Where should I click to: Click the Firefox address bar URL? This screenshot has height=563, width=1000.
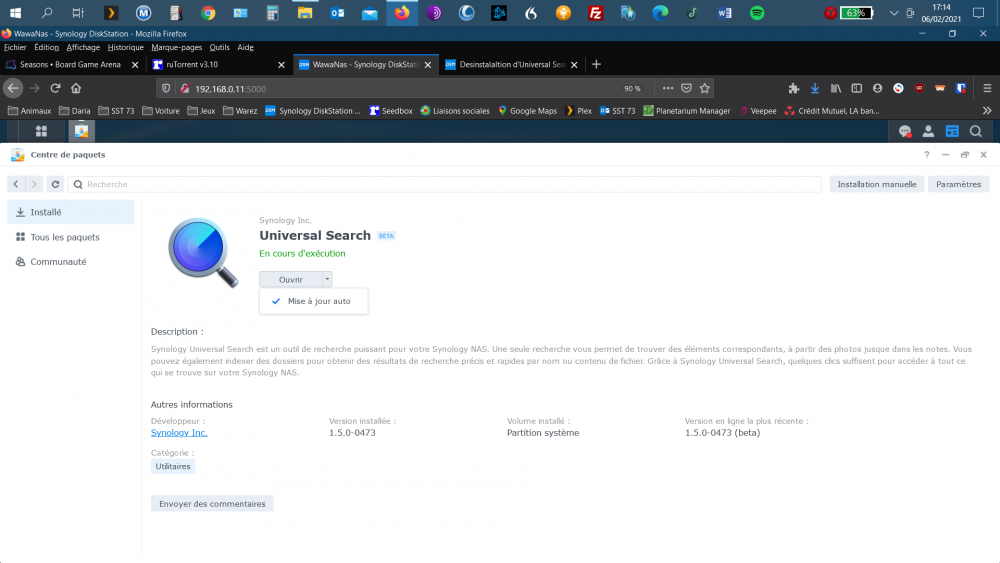(230, 89)
